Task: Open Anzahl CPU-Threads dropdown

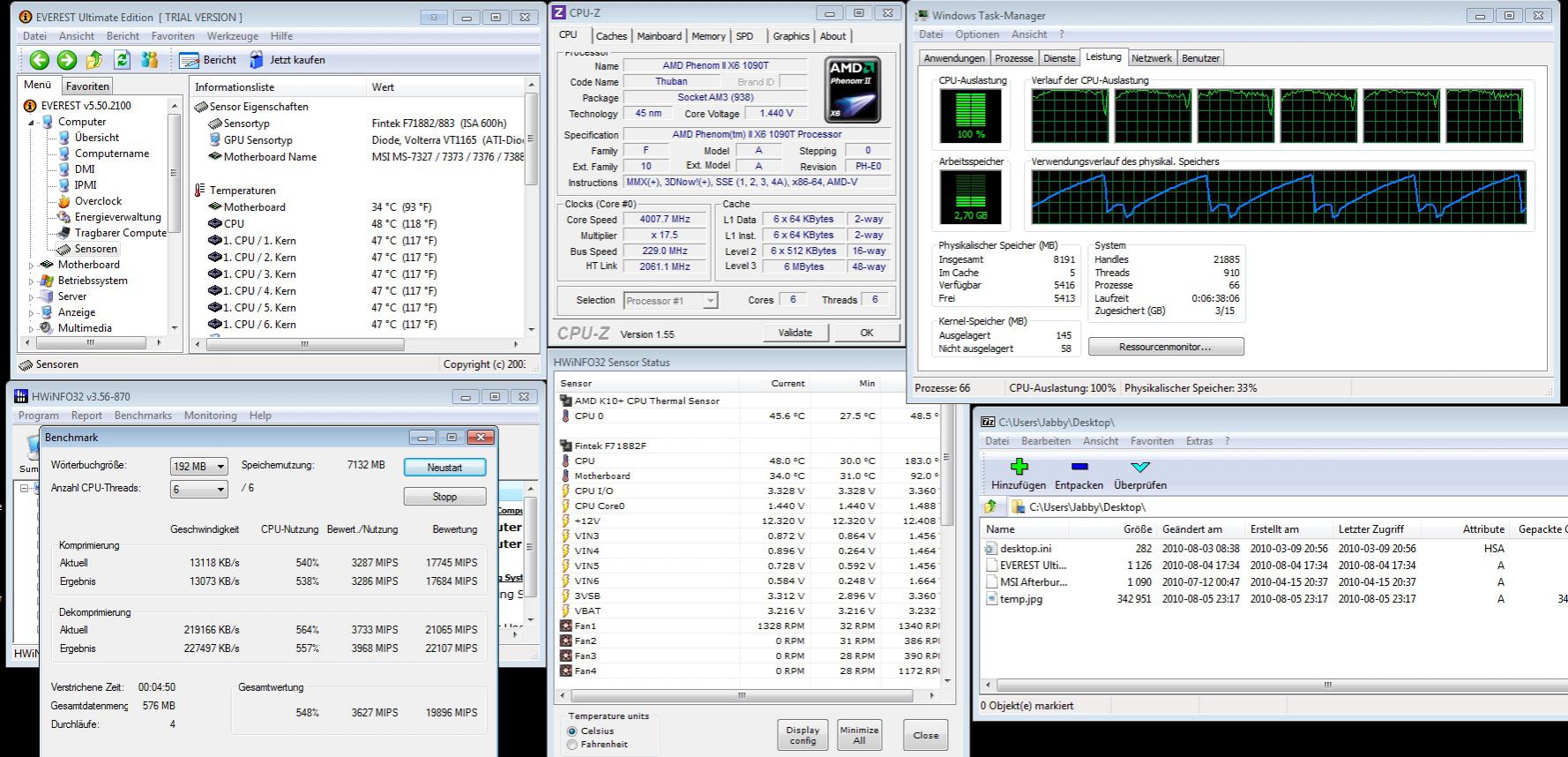Action: pyautogui.click(x=198, y=489)
